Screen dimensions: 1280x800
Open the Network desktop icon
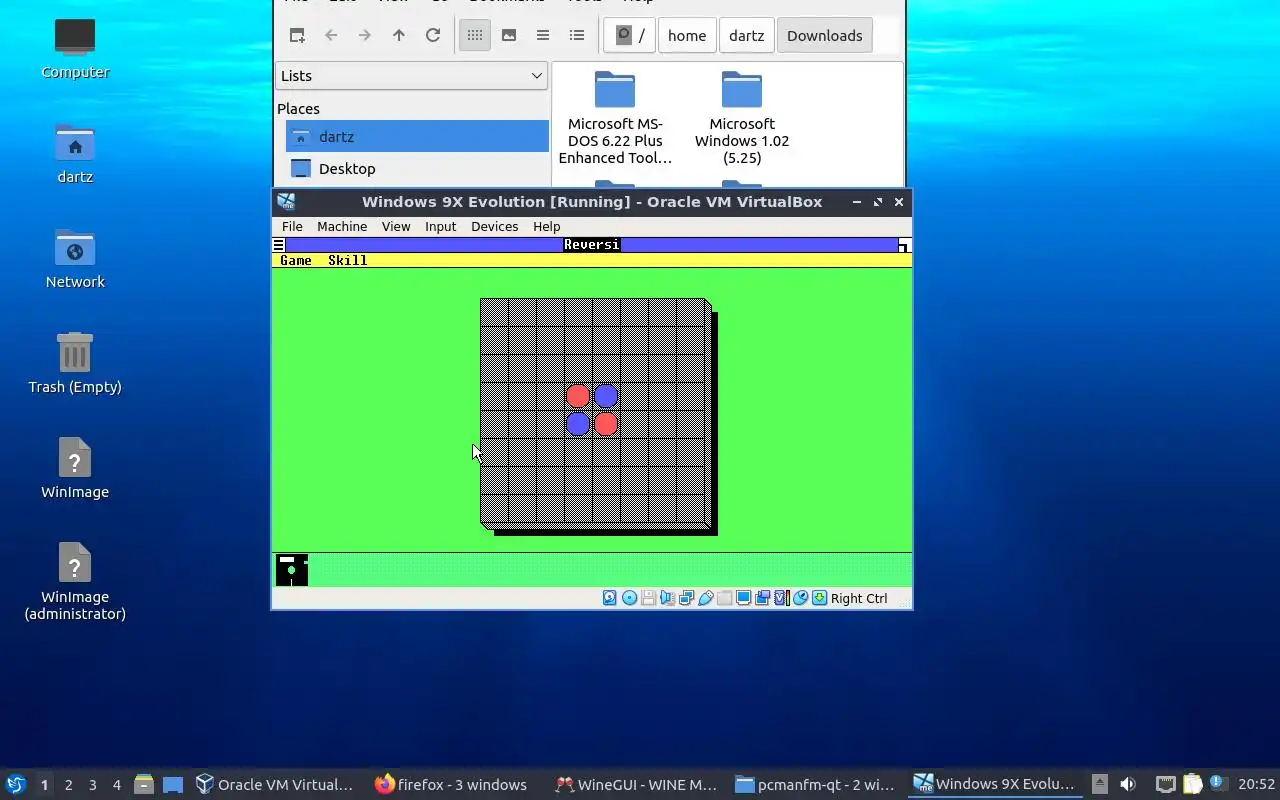[75, 259]
